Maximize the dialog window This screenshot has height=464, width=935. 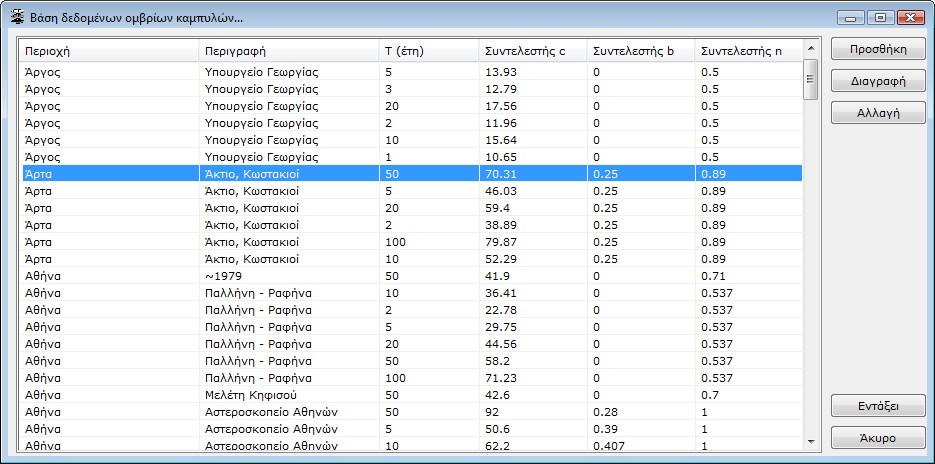881,17
